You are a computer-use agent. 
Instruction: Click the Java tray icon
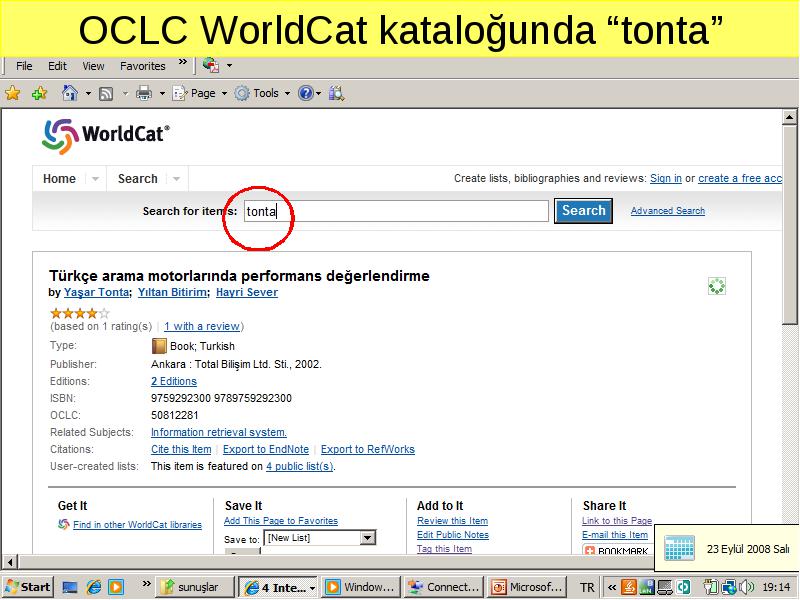[629, 587]
